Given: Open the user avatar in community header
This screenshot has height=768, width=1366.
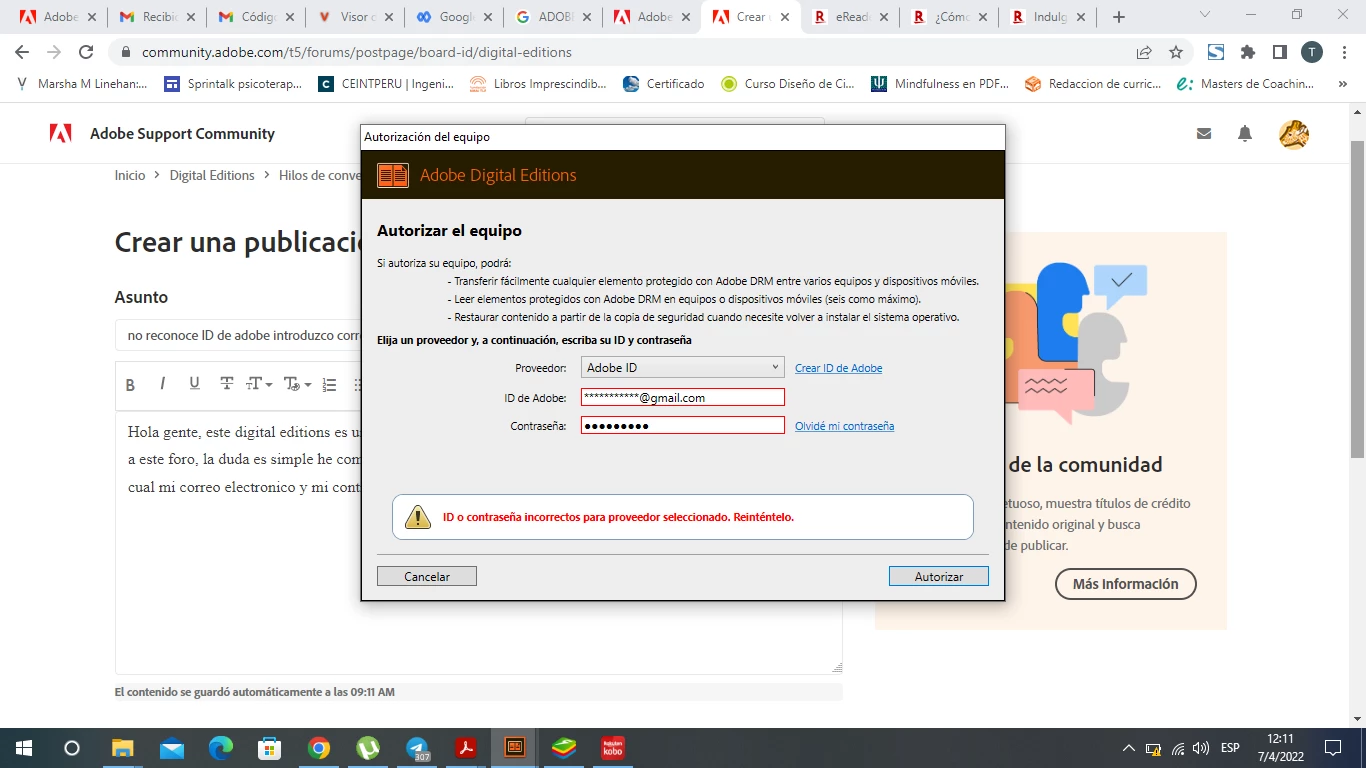Looking at the screenshot, I should [x=1294, y=134].
